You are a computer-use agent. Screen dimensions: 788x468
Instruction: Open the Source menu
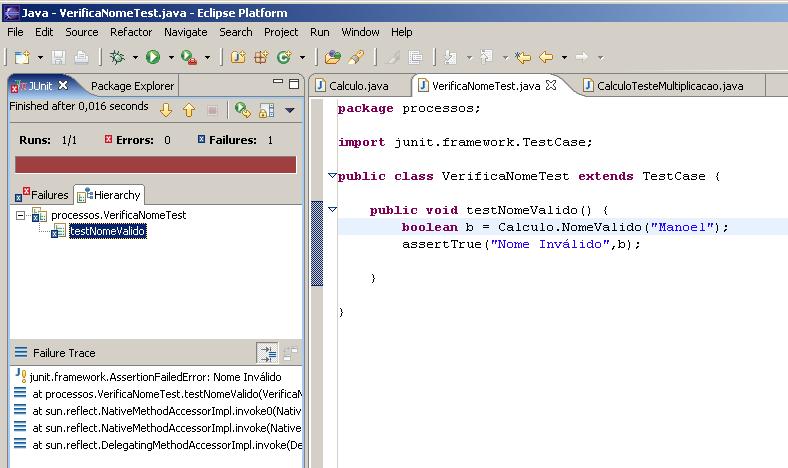(x=81, y=32)
